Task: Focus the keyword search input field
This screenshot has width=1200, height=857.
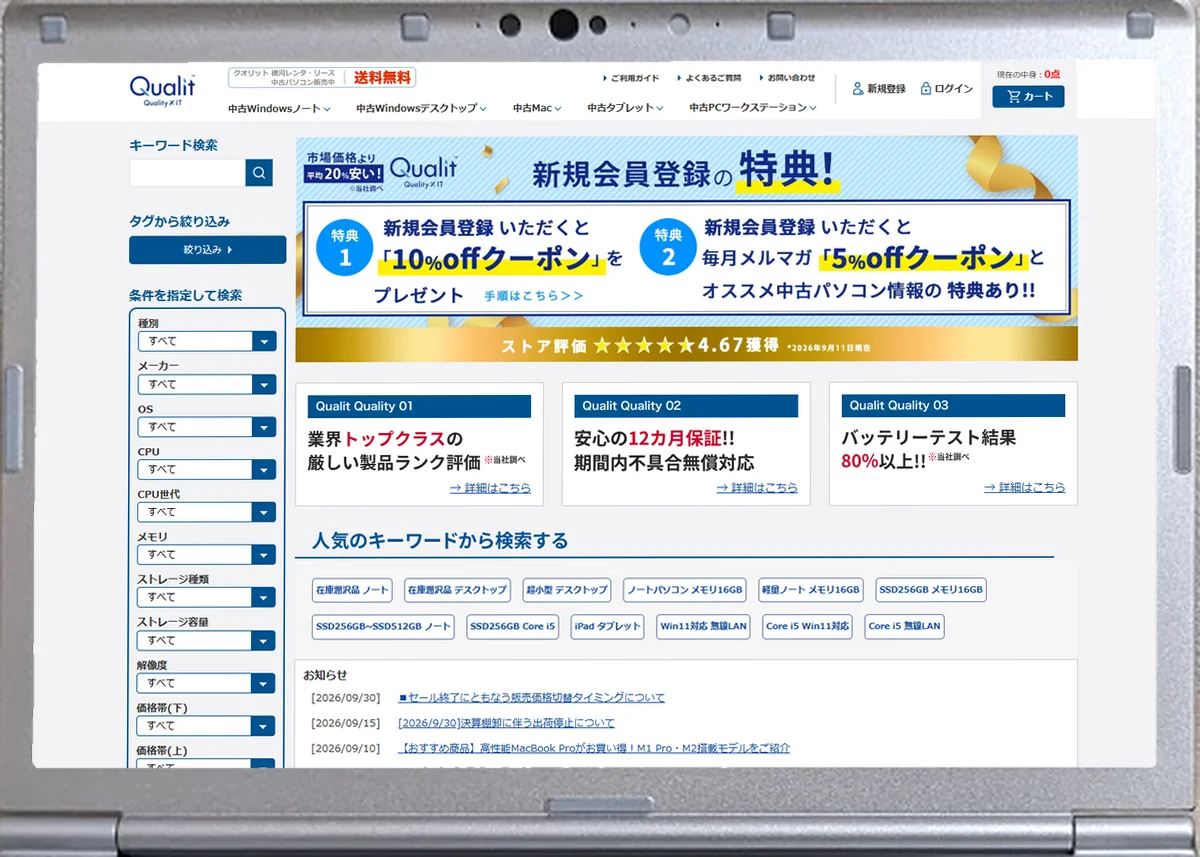Action: pyautogui.click(x=187, y=173)
